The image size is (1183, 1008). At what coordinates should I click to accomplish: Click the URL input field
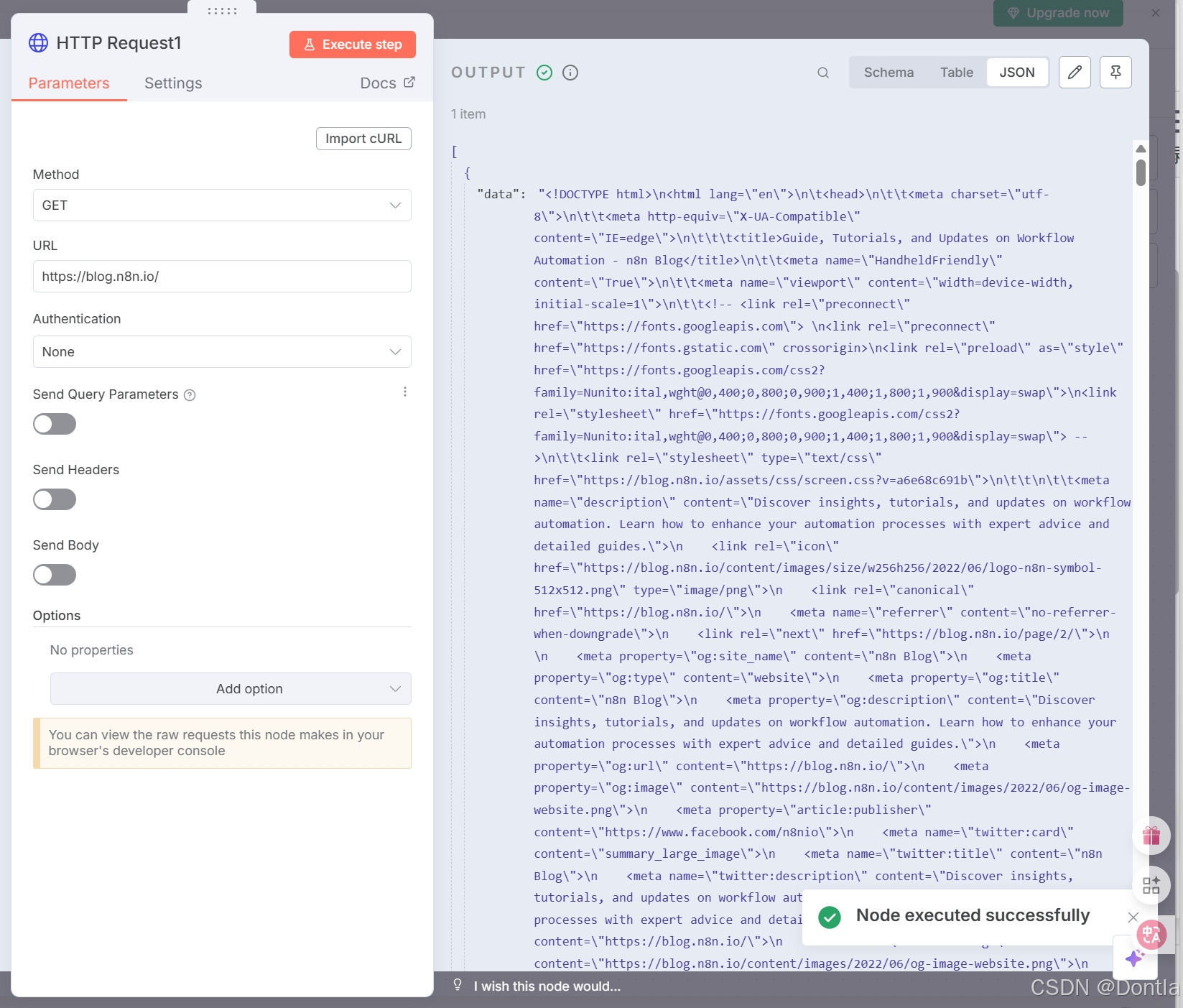(222, 277)
